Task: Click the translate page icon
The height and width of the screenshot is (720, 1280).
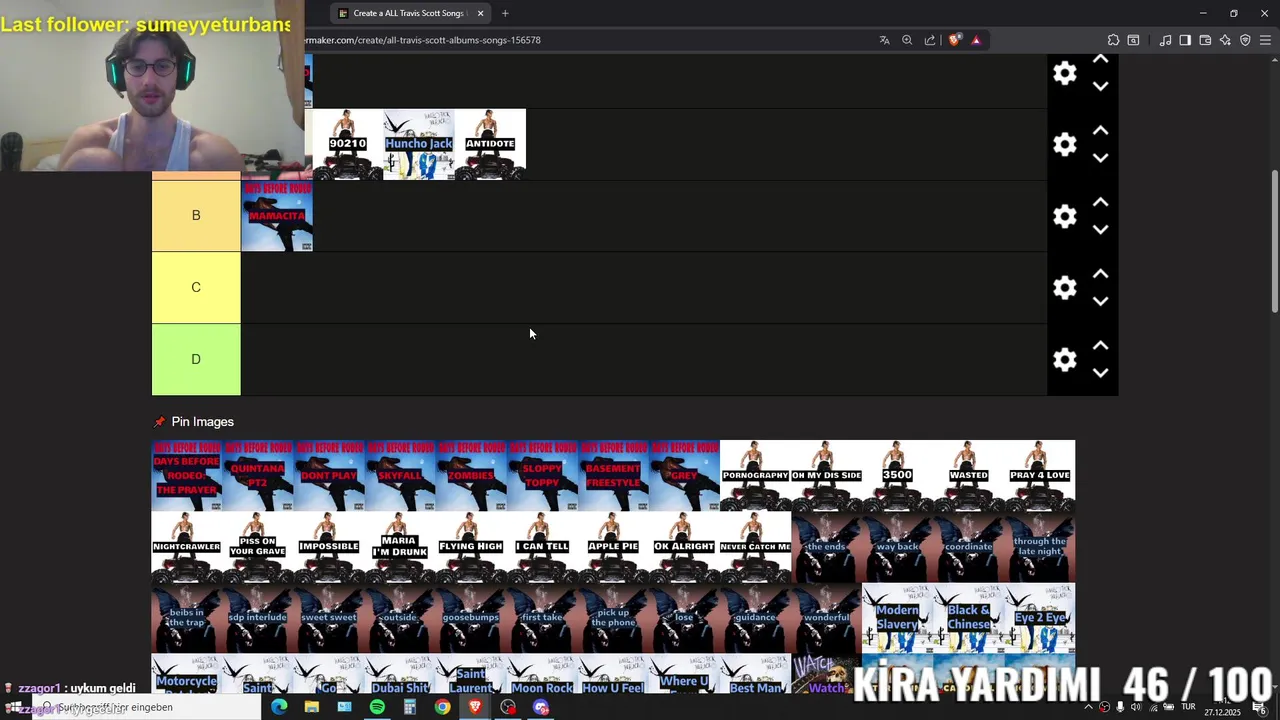Action: pos(884,40)
